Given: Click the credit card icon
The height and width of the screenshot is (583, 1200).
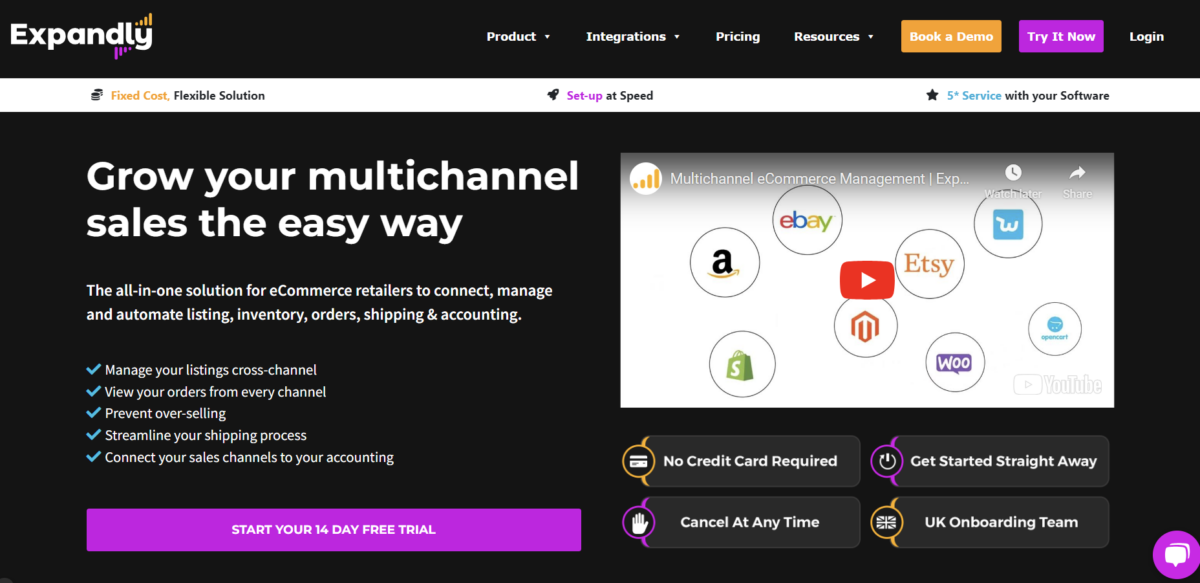Looking at the screenshot, I should pos(637,461).
